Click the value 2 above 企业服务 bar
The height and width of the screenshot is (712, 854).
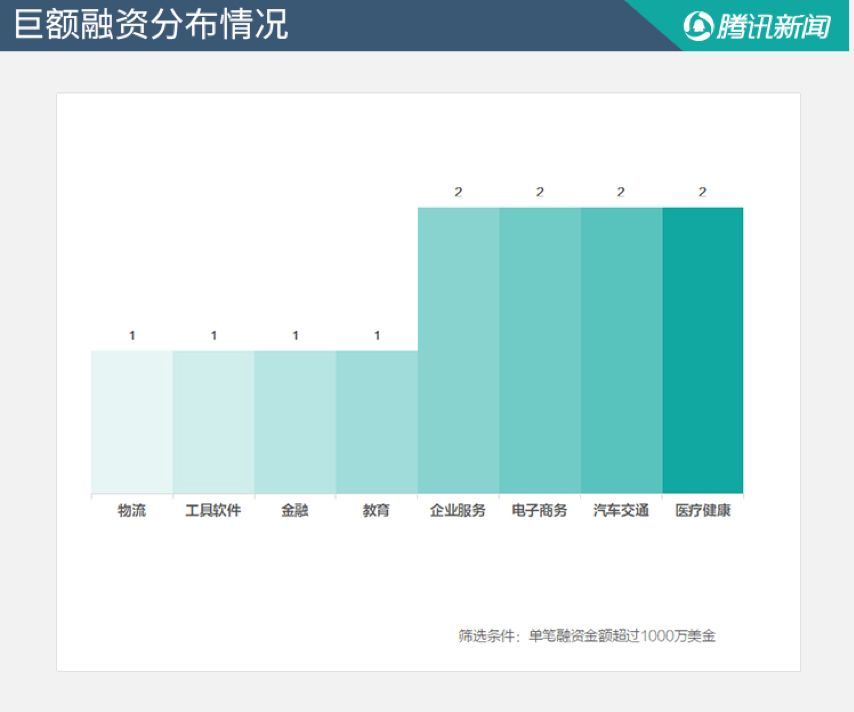tap(458, 192)
